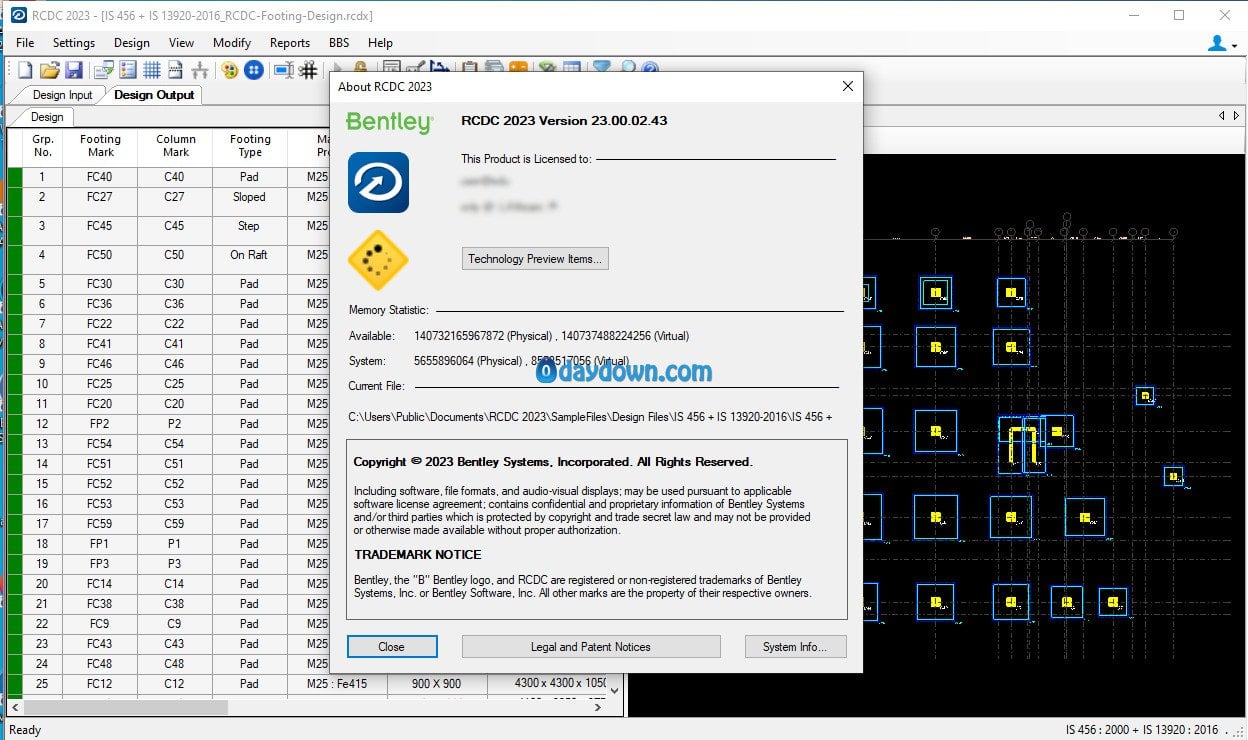Click the 900 X 900 cell
Image resolution: width=1248 pixels, height=740 pixels.
437,684
